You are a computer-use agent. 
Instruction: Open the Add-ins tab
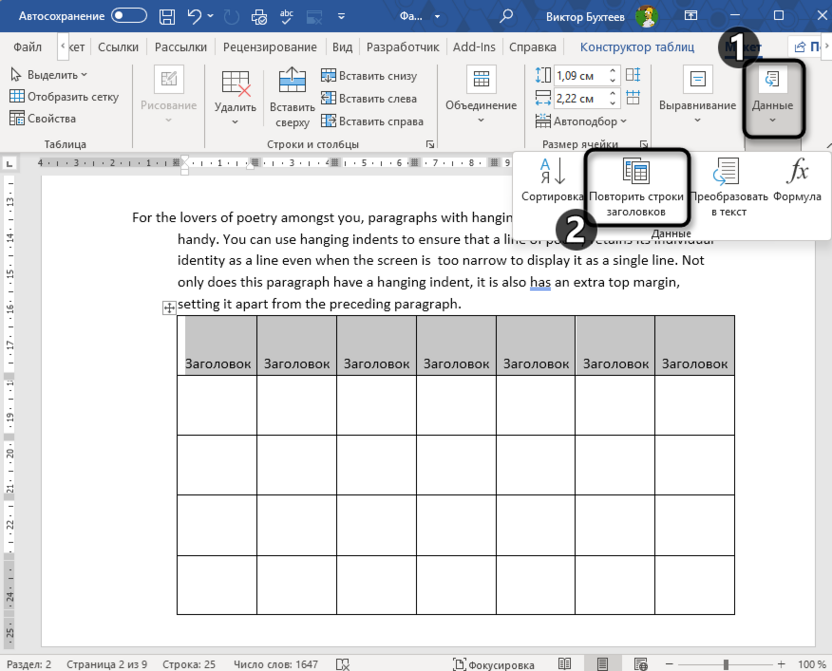(474, 47)
